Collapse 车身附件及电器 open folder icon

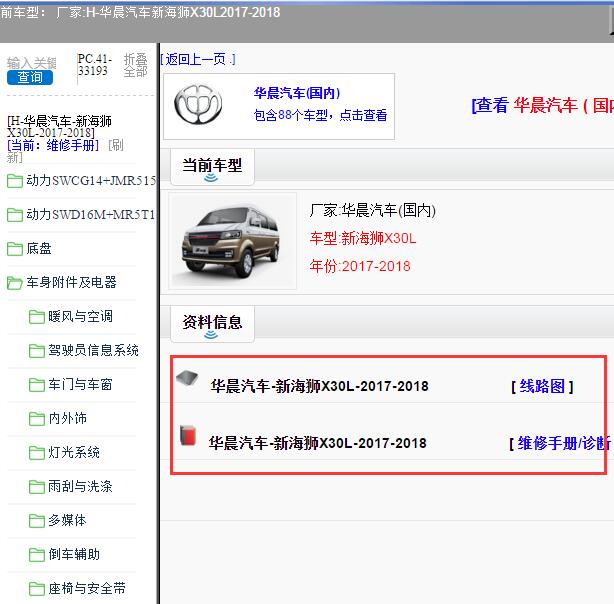pos(15,283)
